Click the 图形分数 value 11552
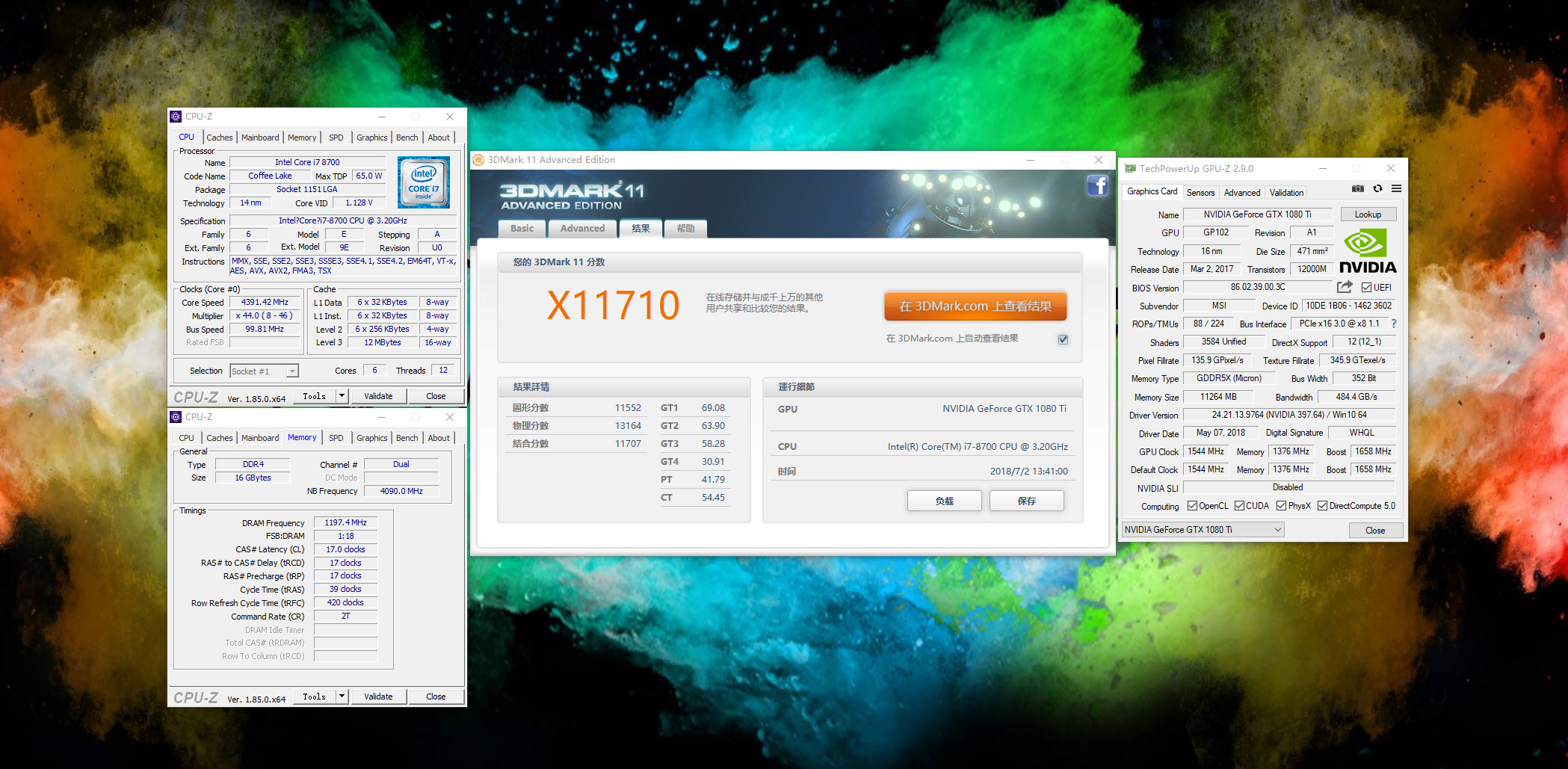 coord(628,408)
